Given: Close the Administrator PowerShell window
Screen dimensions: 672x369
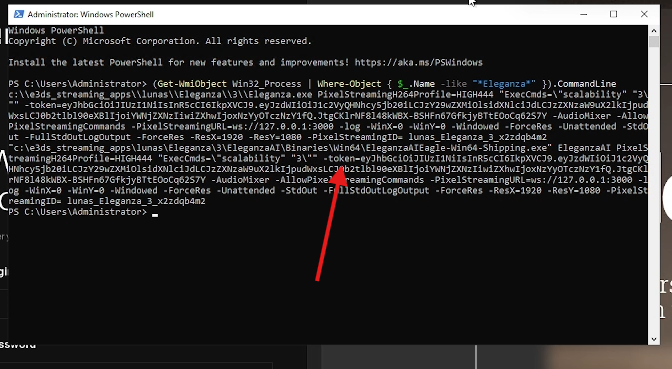Looking at the screenshot, I should [644, 14].
